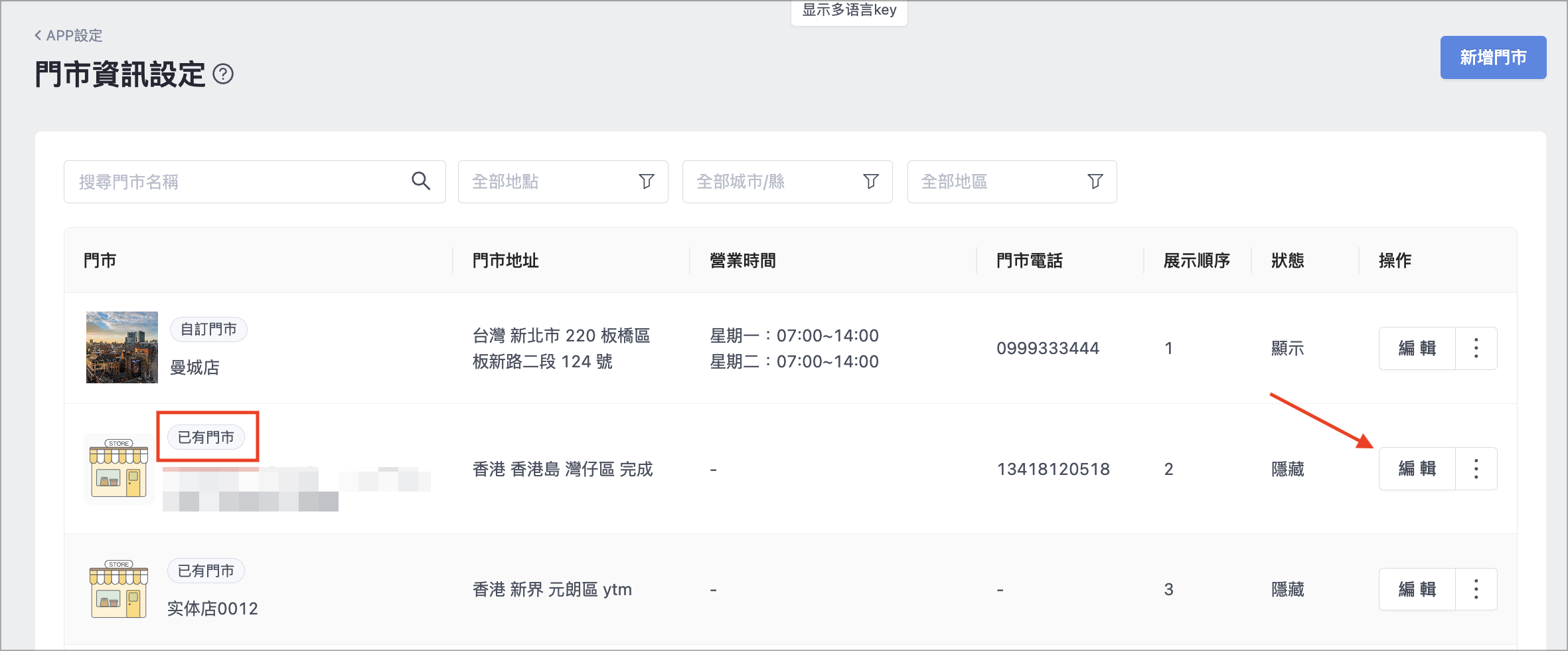Click the 曼城店 cityscape thumbnail
The width and height of the screenshot is (1568, 651).
click(x=122, y=347)
